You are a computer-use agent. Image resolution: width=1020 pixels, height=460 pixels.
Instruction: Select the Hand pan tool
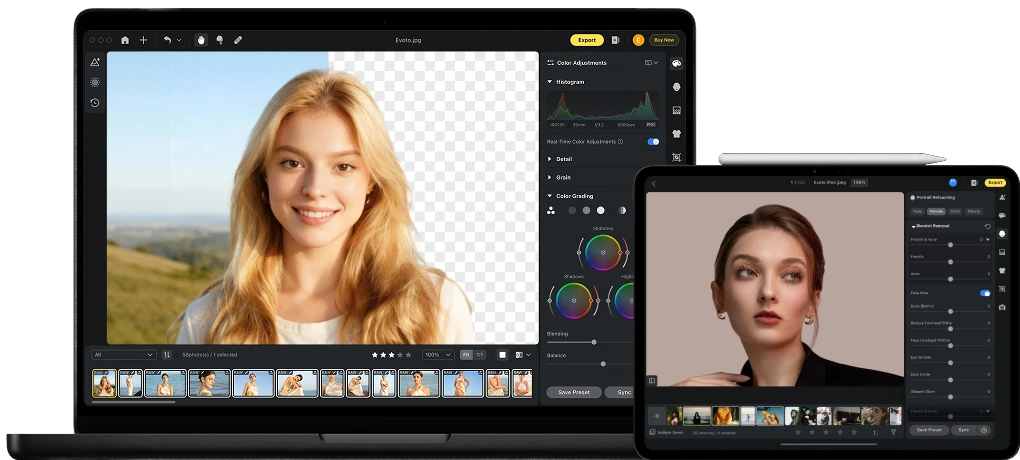pyautogui.click(x=201, y=40)
